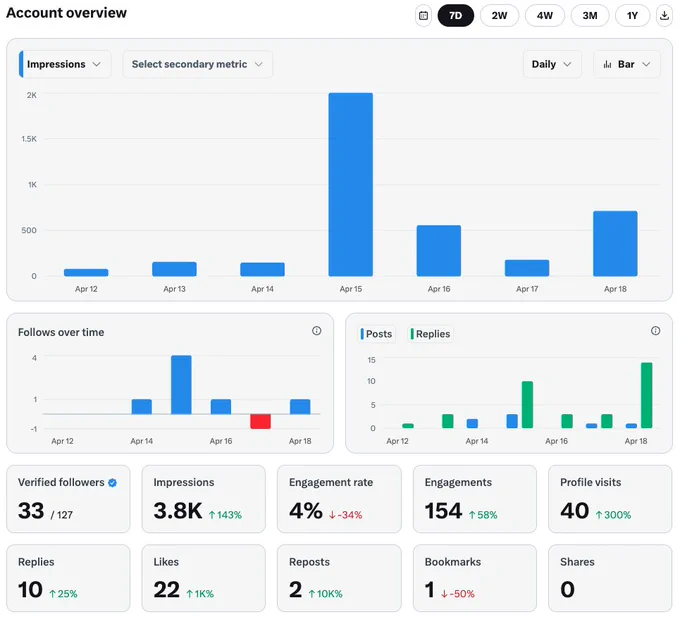Image resolution: width=680 pixels, height=617 pixels.
Task: Click the Apr 15 impressions bar
Action: tap(350, 184)
